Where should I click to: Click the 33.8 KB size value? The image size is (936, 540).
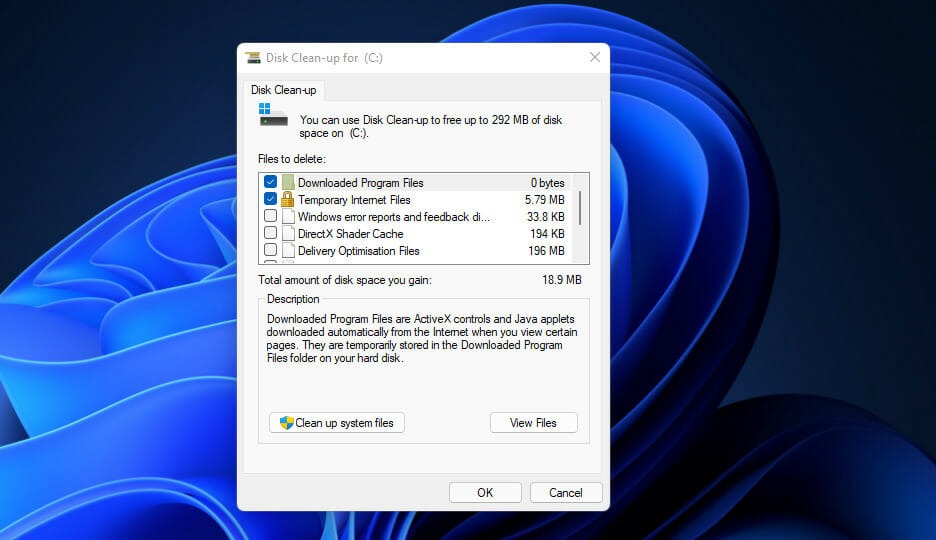click(546, 217)
